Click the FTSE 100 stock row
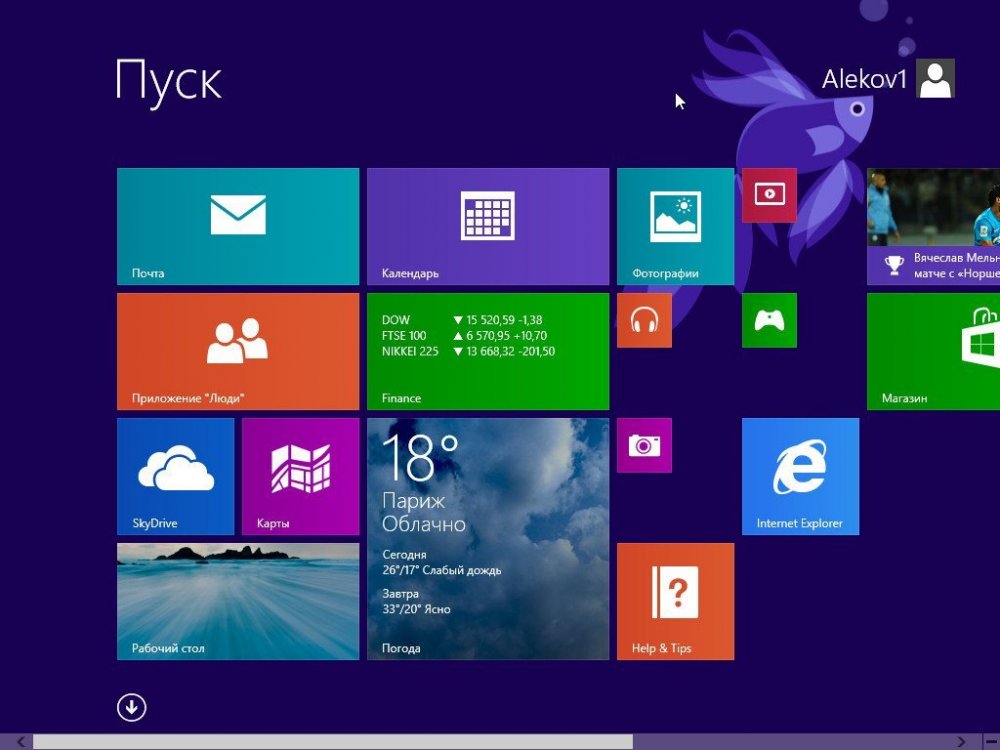1000x750 pixels. [464, 335]
